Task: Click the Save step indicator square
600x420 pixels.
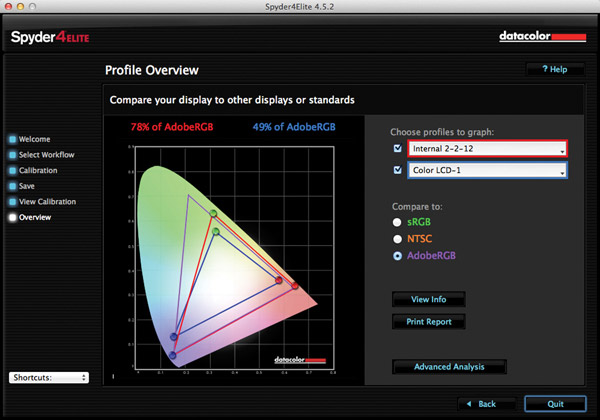Action: (x=13, y=186)
